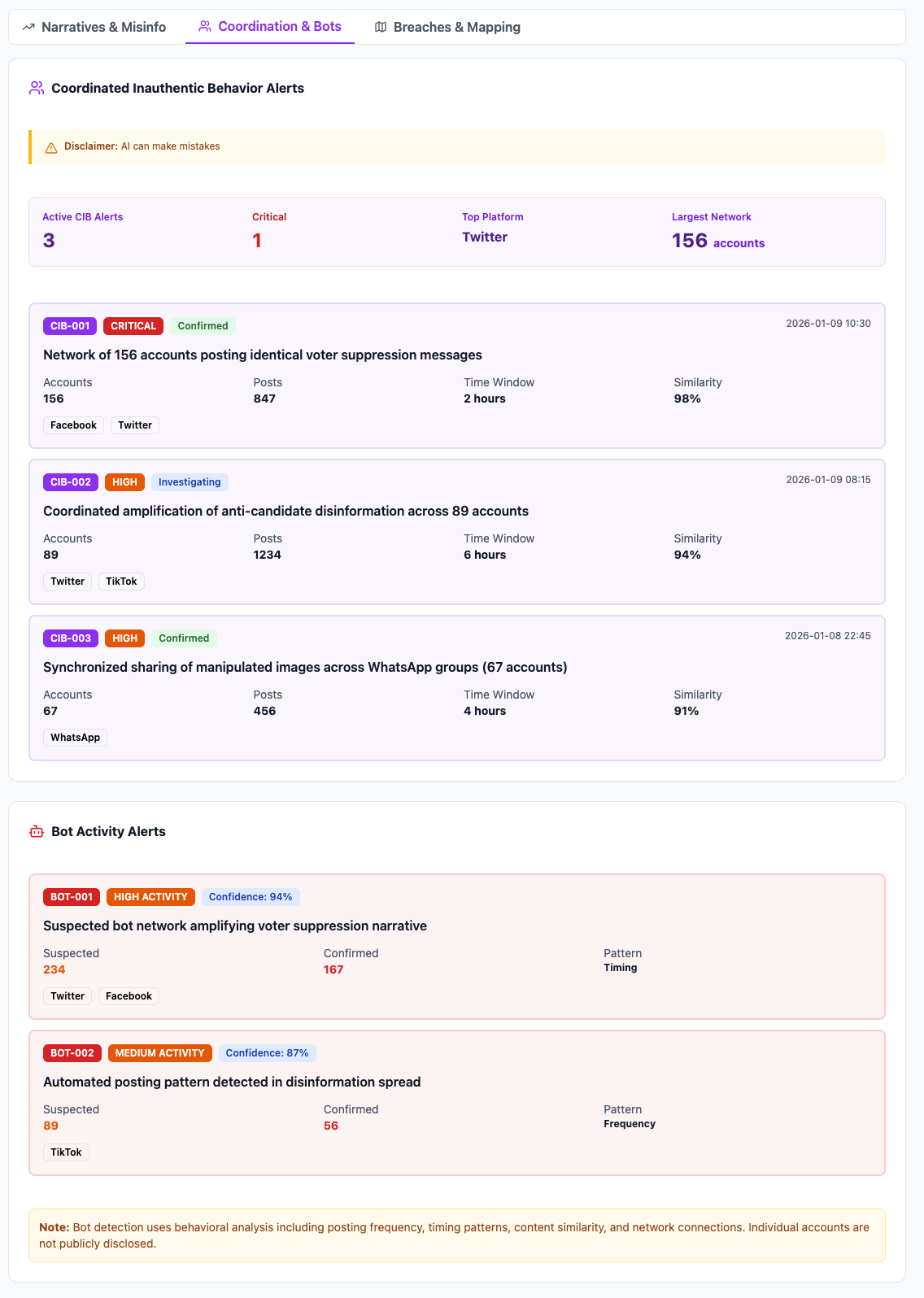Click the voter suppression network alert title
The height and width of the screenshot is (1298, 924).
pyautogui.click(x=263, y=355)
